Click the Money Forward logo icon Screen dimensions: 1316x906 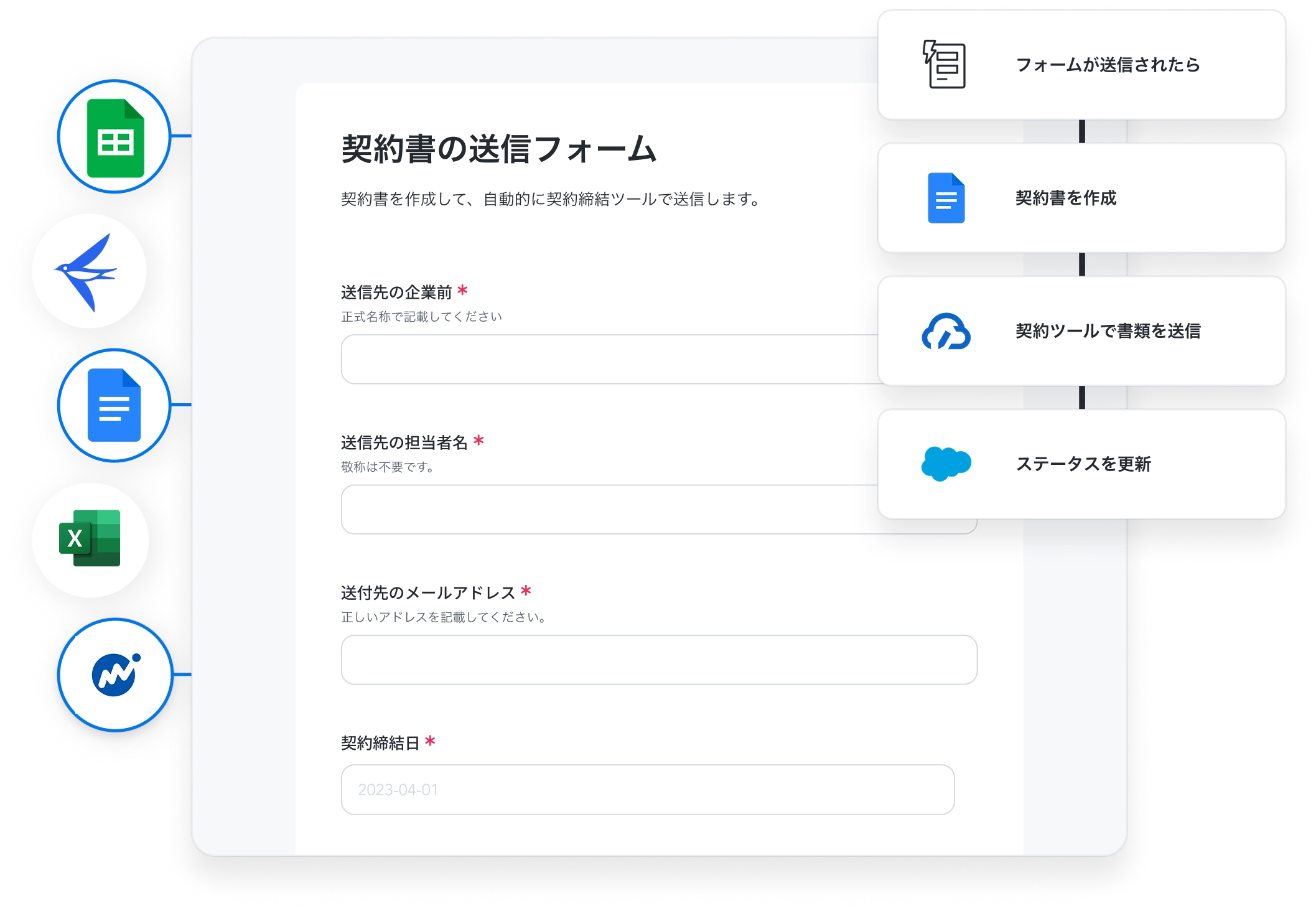115,675
